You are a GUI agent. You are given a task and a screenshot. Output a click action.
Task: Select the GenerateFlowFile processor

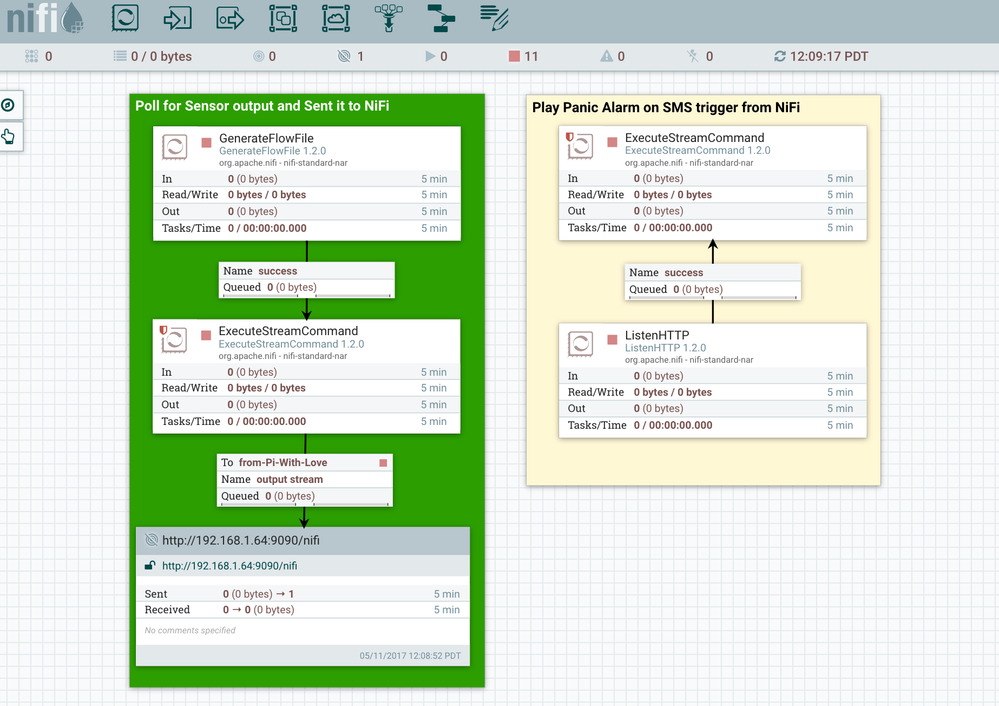pyautogui.click(x=307, y=184)
